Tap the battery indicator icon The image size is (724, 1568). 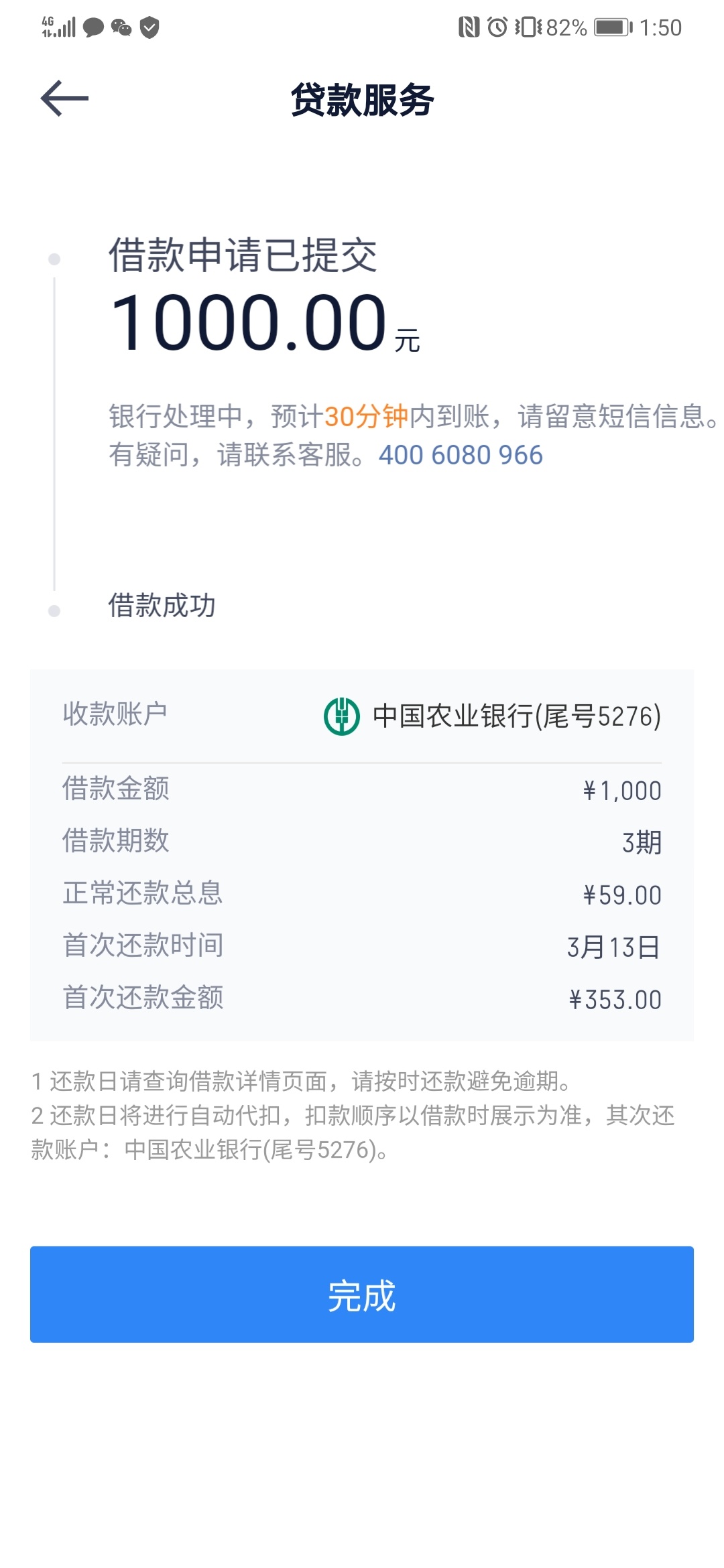click(x=613, y=27)
